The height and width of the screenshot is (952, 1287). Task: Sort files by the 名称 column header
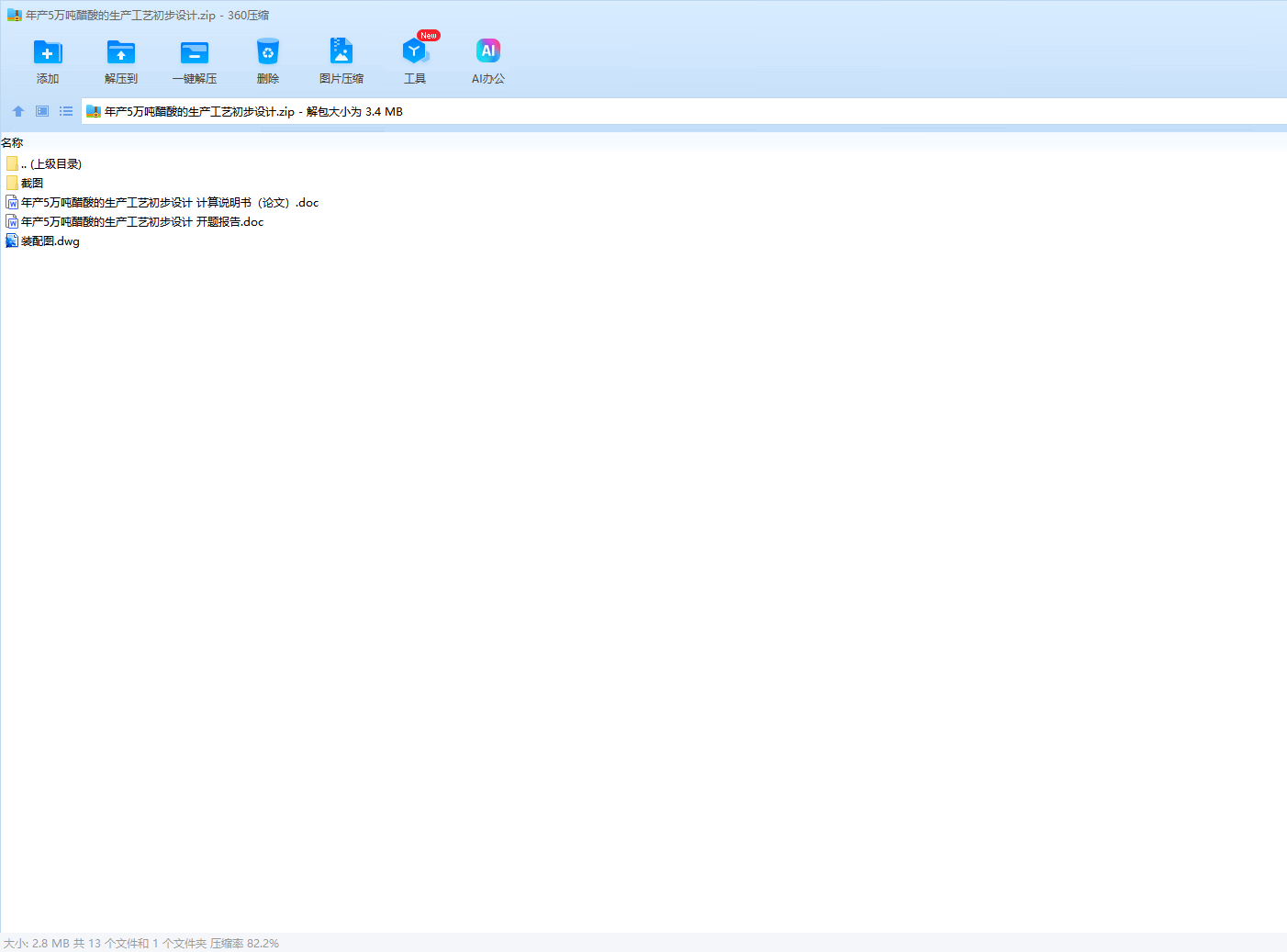(13, 142)
